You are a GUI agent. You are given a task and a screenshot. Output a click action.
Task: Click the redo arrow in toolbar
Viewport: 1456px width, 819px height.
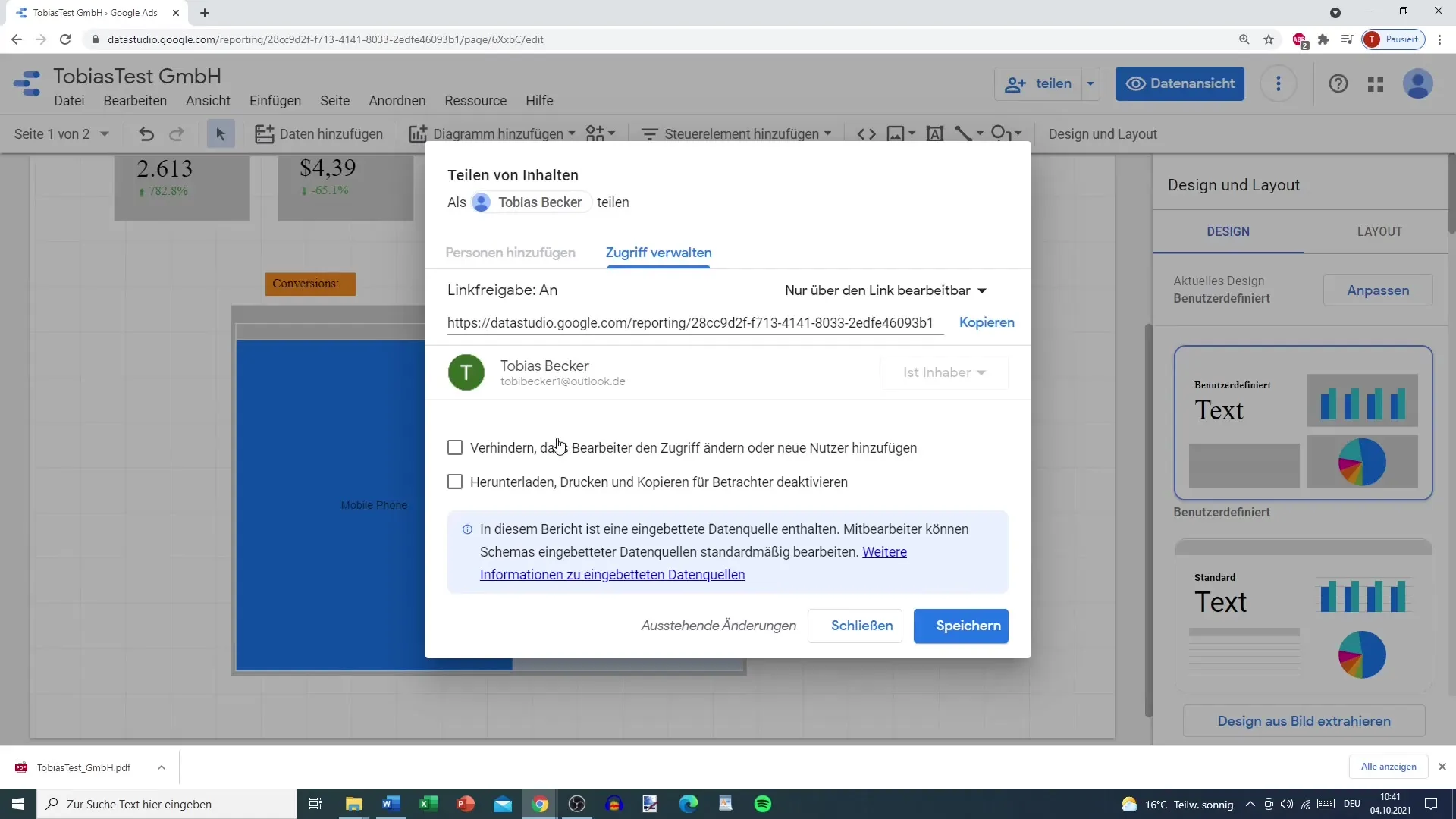pos(177,134)
